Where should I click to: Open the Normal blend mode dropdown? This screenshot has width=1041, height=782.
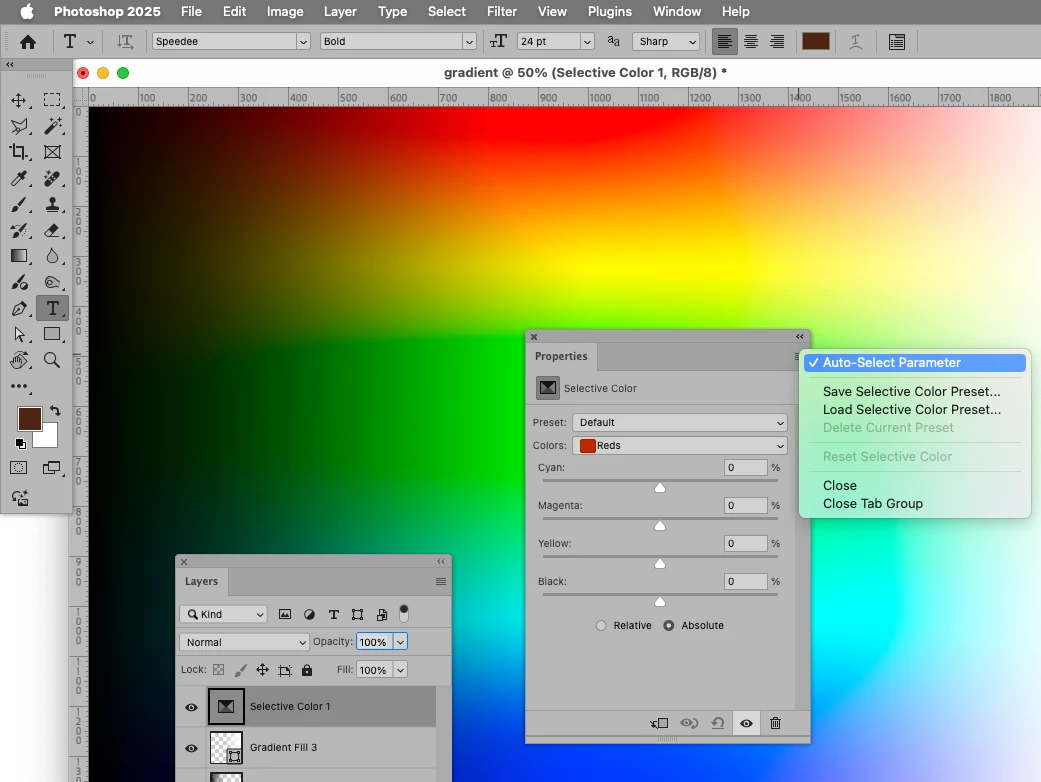tap(244, 642)
